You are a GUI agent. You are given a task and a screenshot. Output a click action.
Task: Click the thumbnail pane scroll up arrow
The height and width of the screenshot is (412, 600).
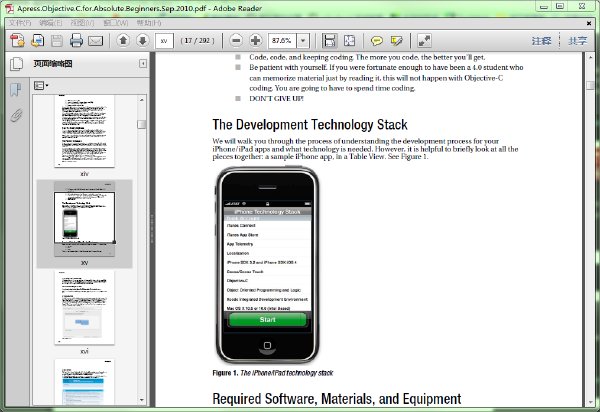[142, 99]
